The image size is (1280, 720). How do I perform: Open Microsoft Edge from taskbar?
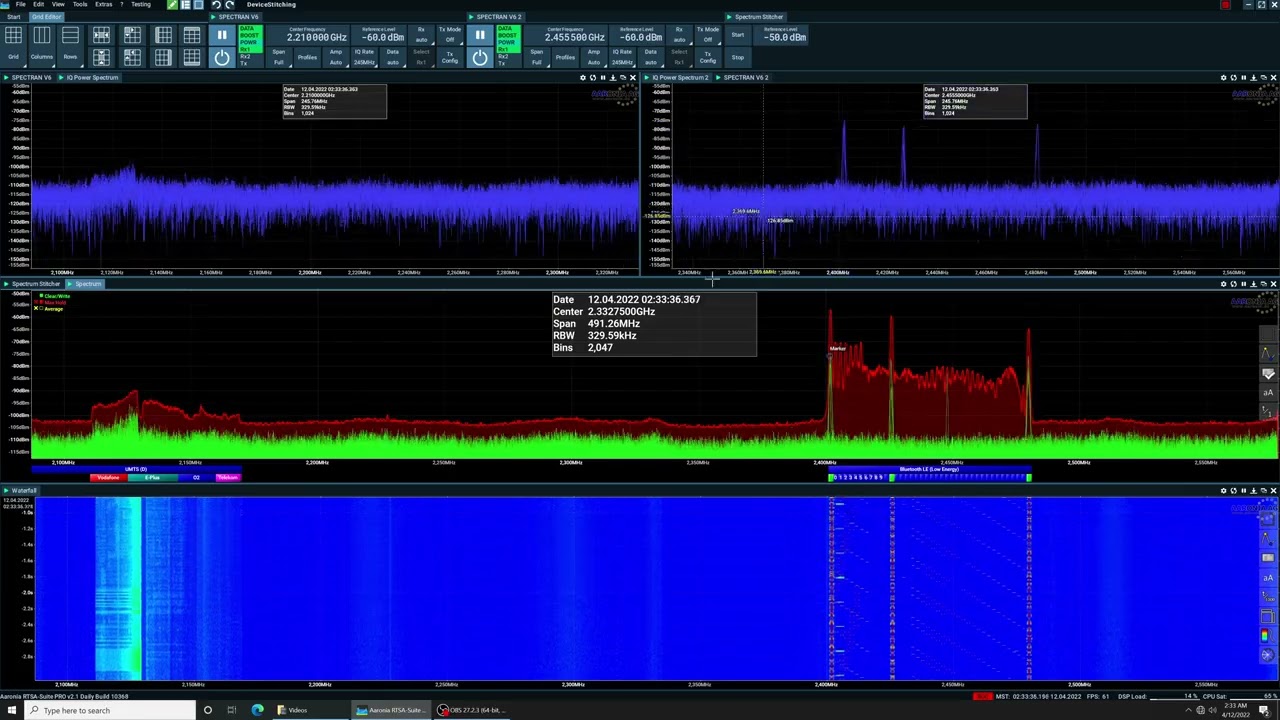click(257, 710)
